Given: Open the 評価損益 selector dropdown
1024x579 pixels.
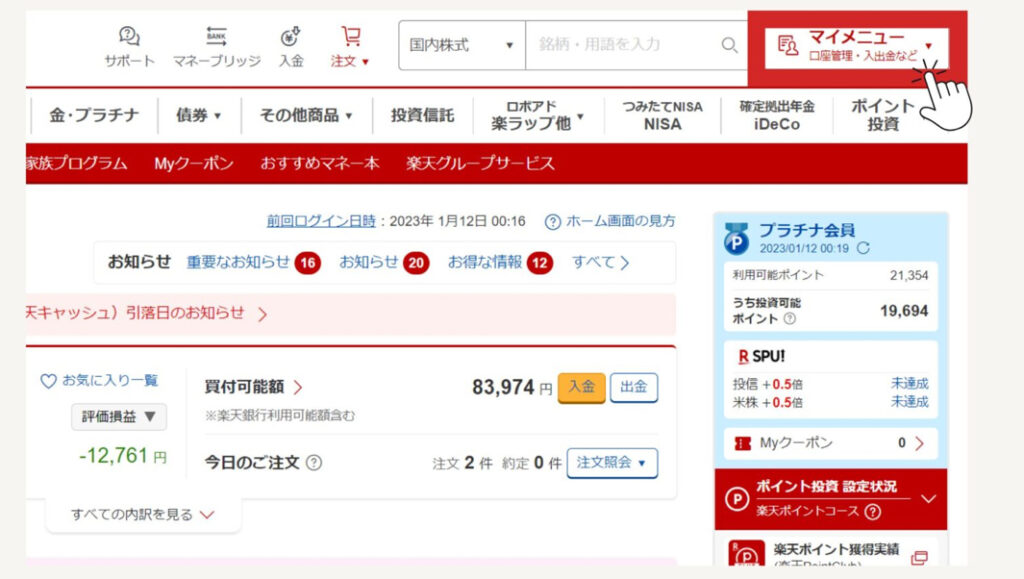Looking at the screenshot, I should (118, 416).
